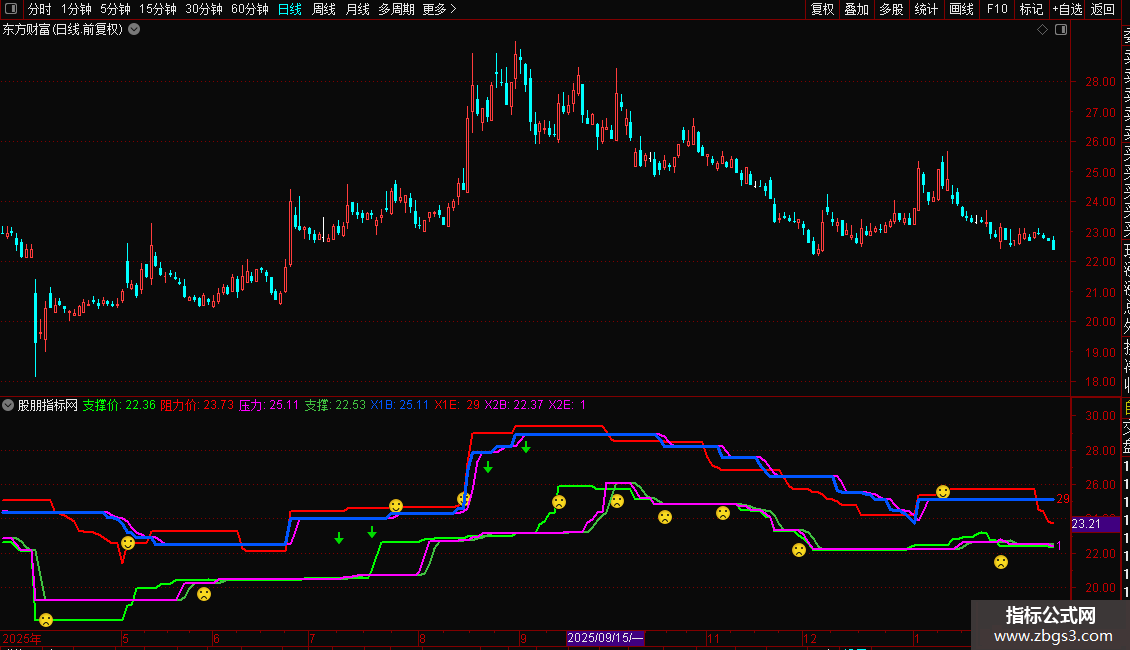Toggle the side panel icon at top-left
This screenshot has width=1130, height=650.
point(11,9)
